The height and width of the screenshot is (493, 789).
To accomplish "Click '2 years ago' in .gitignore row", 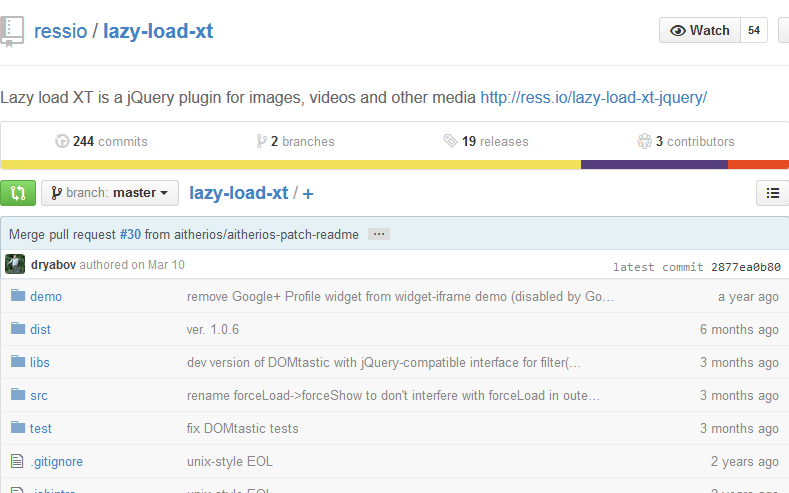I will point(745,461).
